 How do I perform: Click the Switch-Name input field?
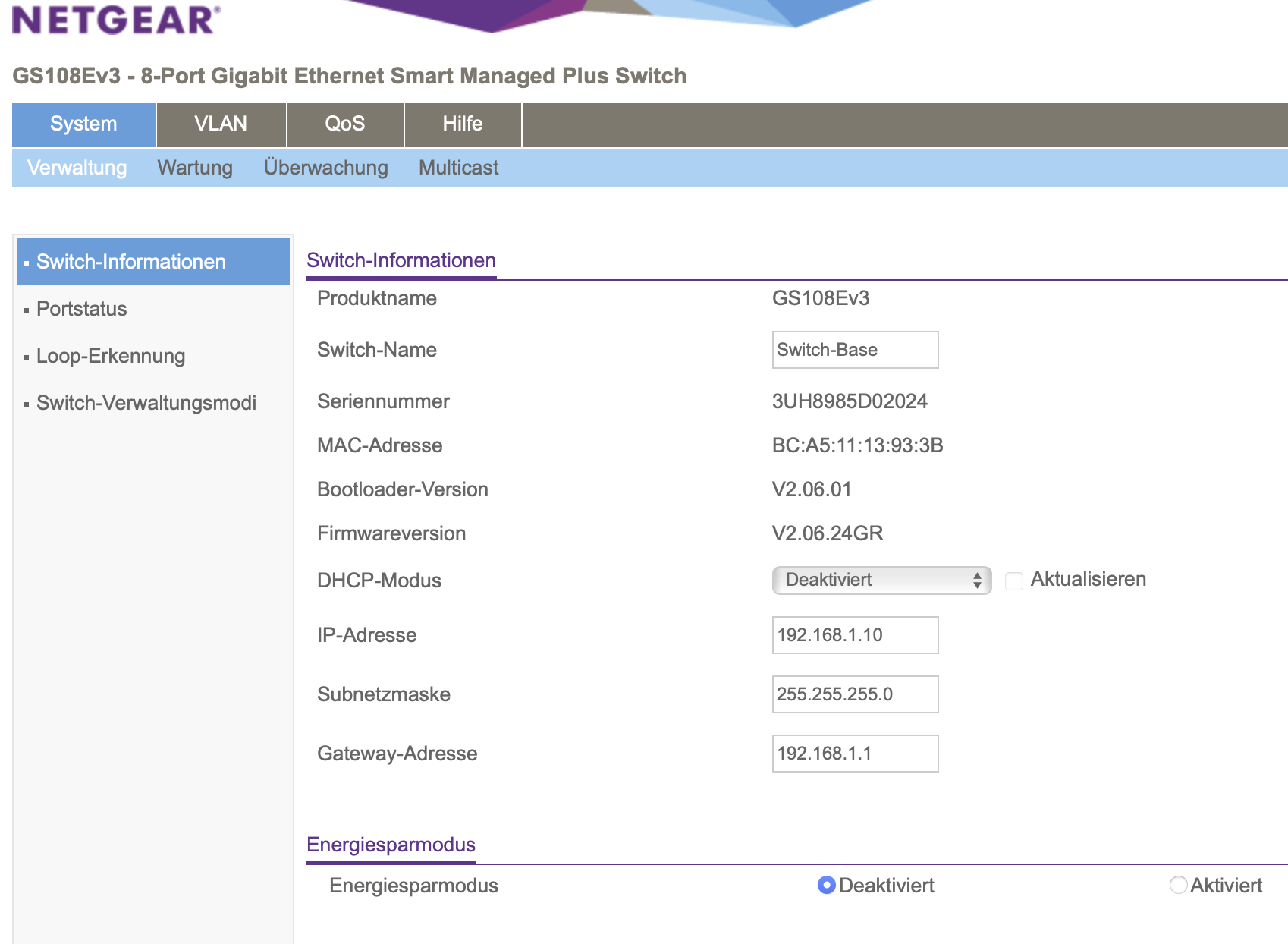point(855,350)
